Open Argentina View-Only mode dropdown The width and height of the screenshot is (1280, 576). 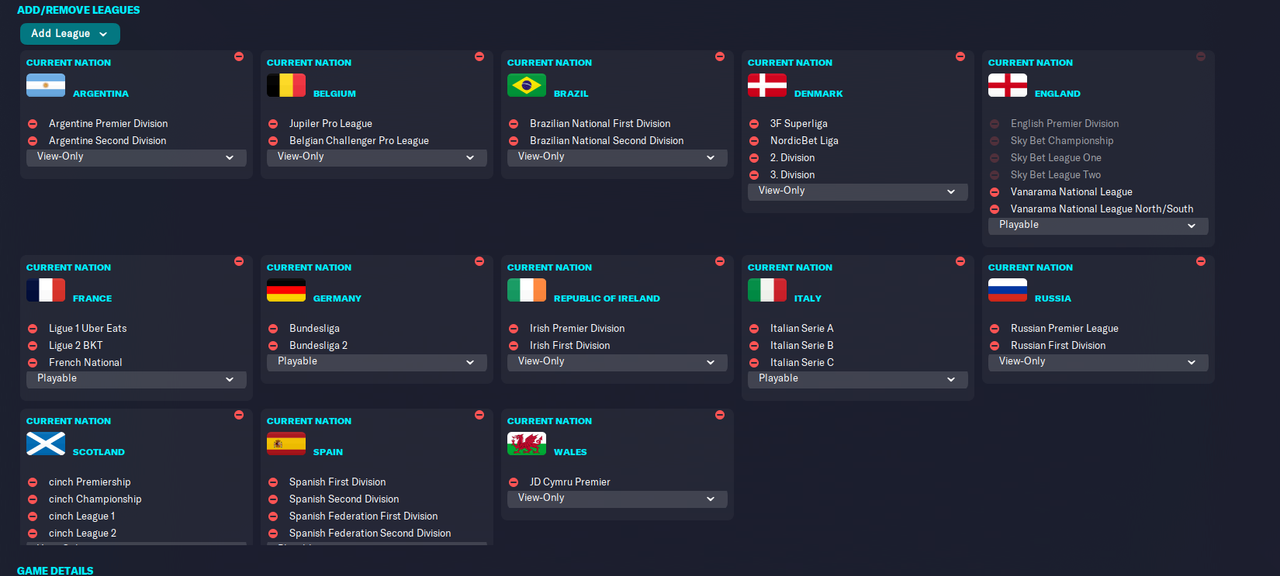[x=136, y=157]
